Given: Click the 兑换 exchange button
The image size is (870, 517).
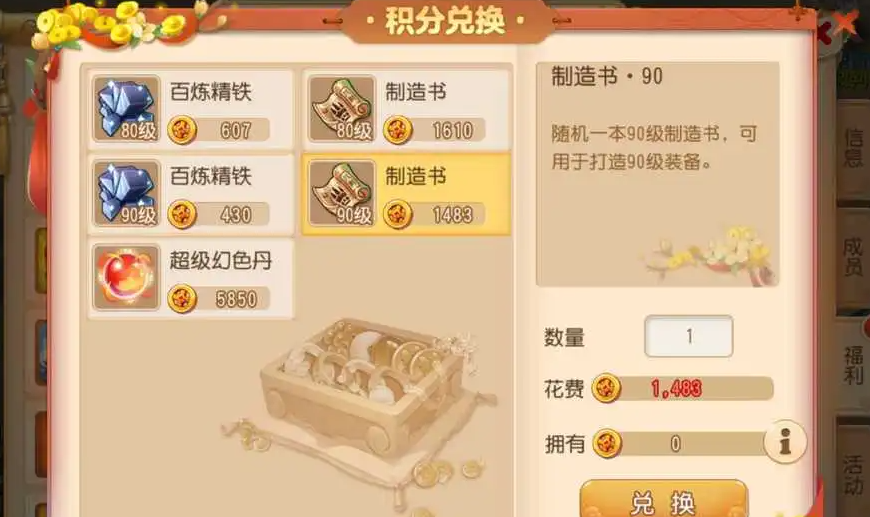Looking at the screenshot, I should [x=664, y=500].
